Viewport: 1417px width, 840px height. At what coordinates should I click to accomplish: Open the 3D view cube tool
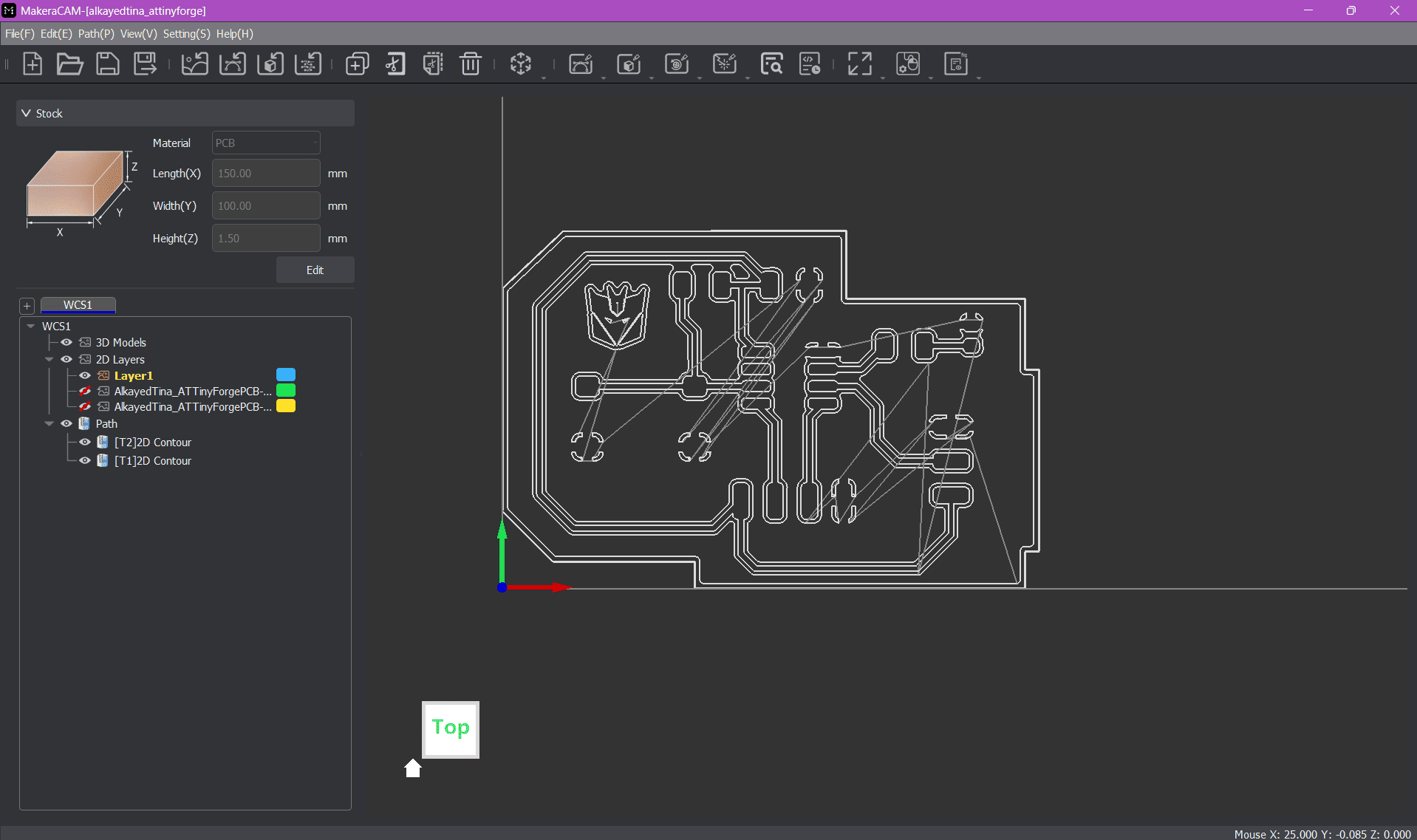pos(521,64)
